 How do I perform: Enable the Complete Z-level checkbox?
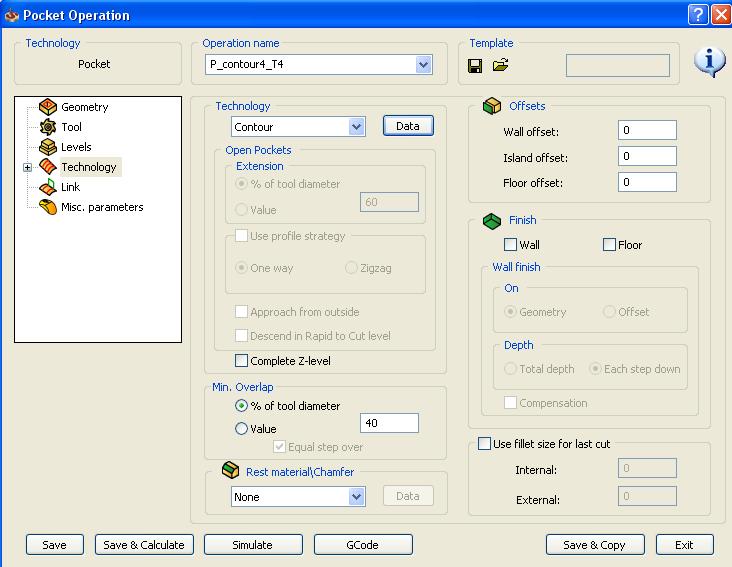click(x=241, y=360)
